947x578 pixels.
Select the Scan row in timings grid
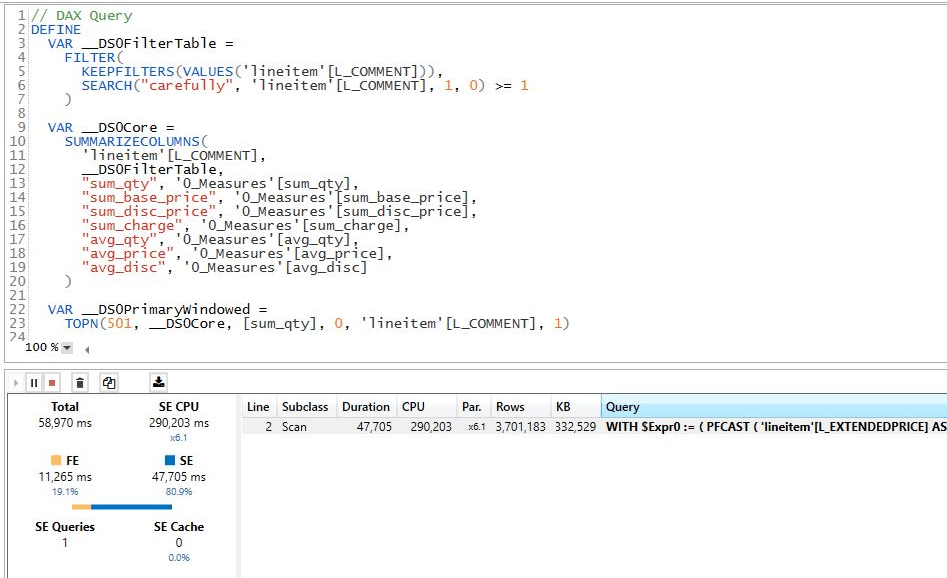point(294,427)
